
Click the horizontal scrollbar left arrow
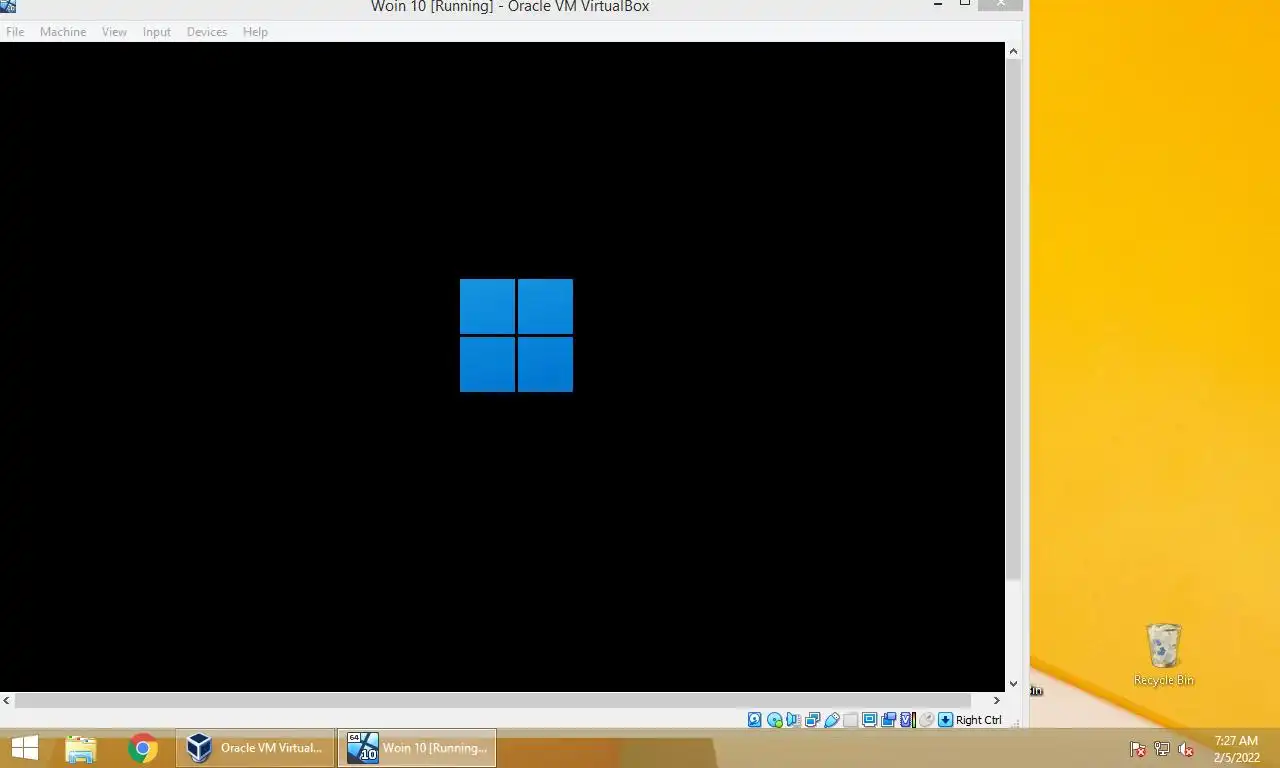(7, 700)
